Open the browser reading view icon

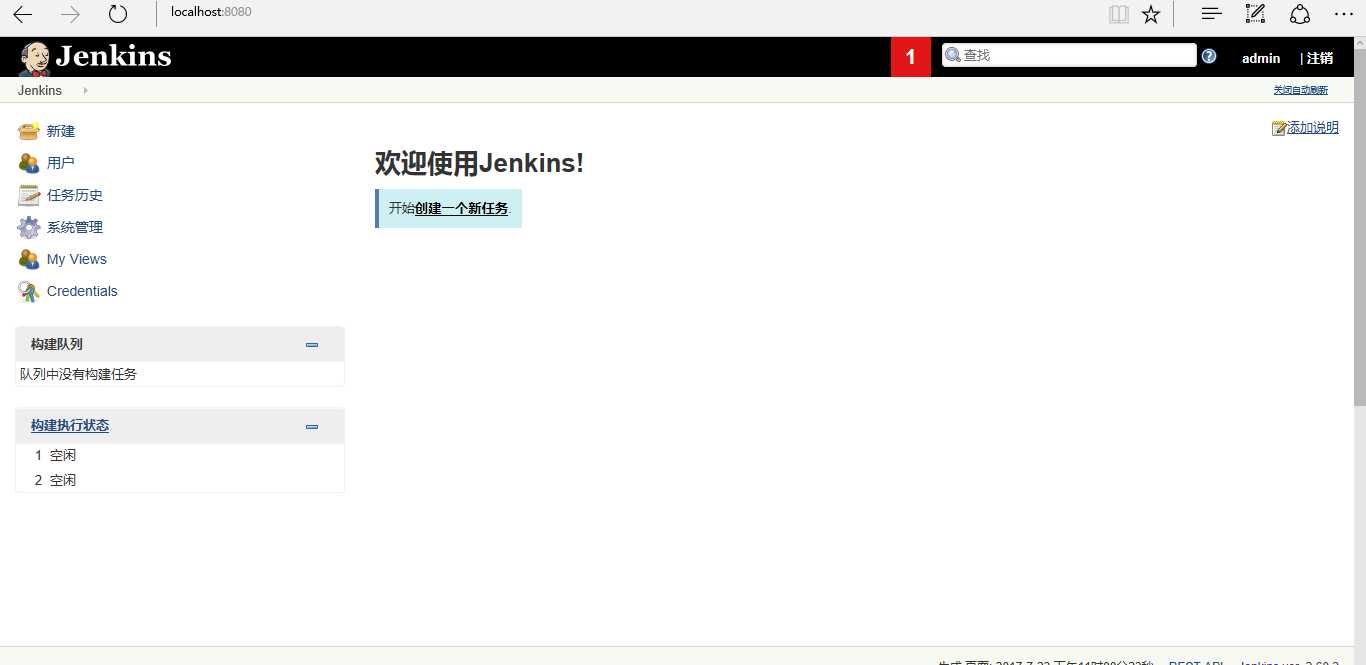[x=1118, y=14]
